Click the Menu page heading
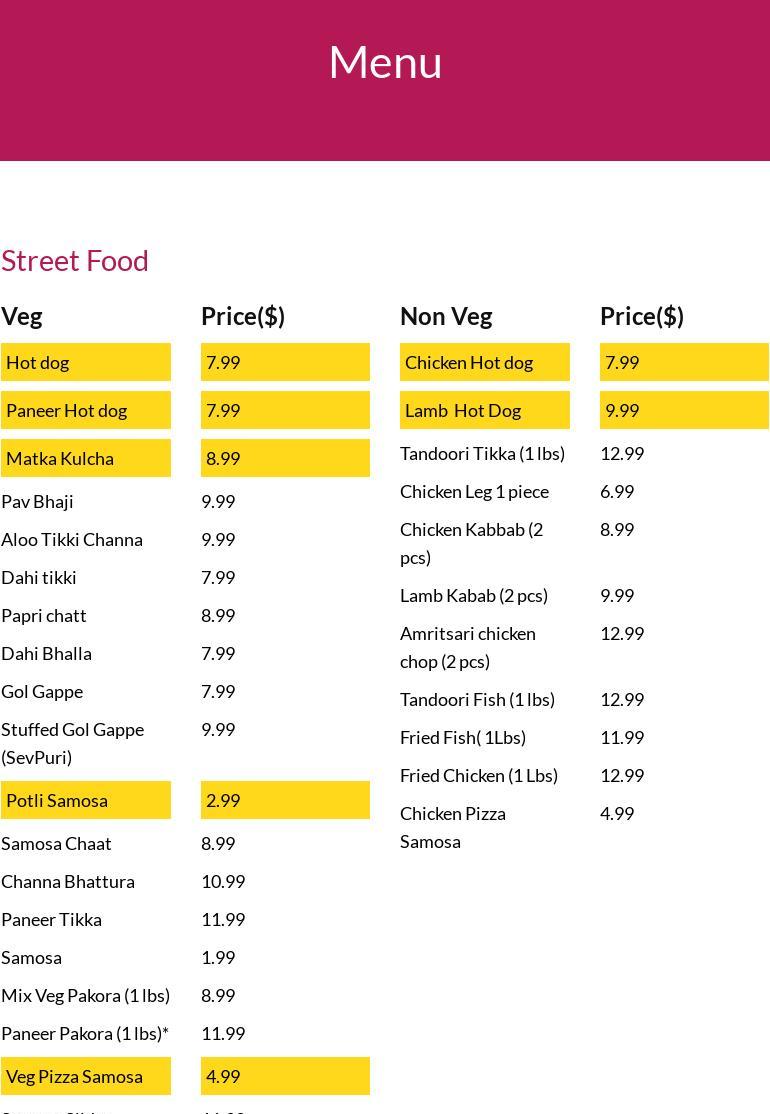The image size is (770, 1114). [x=385, y=62]
